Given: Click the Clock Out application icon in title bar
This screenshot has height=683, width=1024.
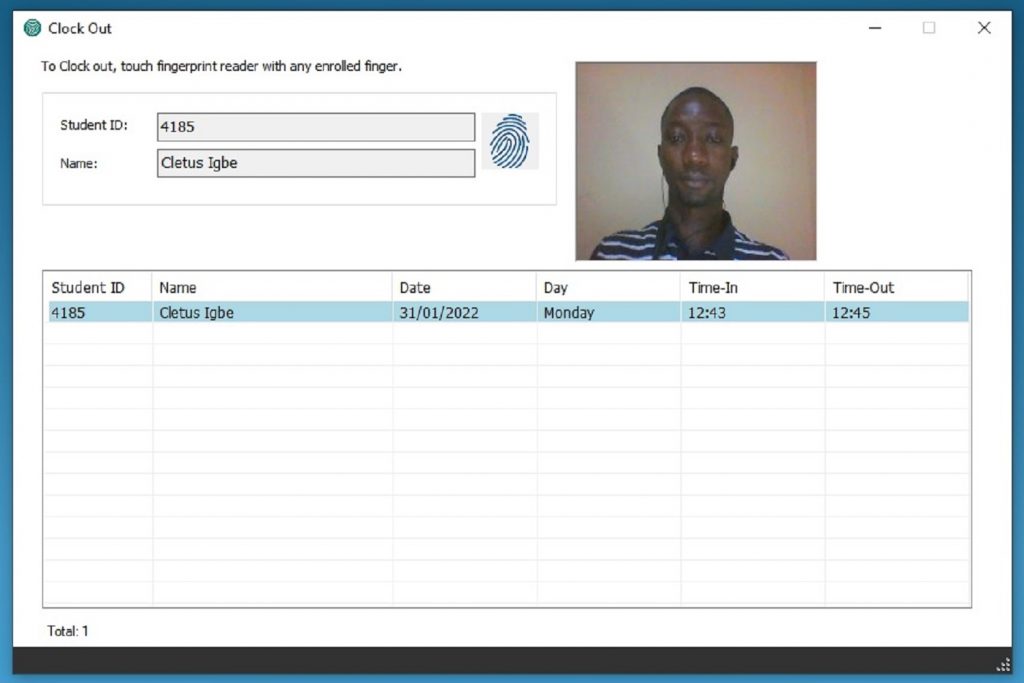Looking at the screenshot, I should [x=31, y=28].
